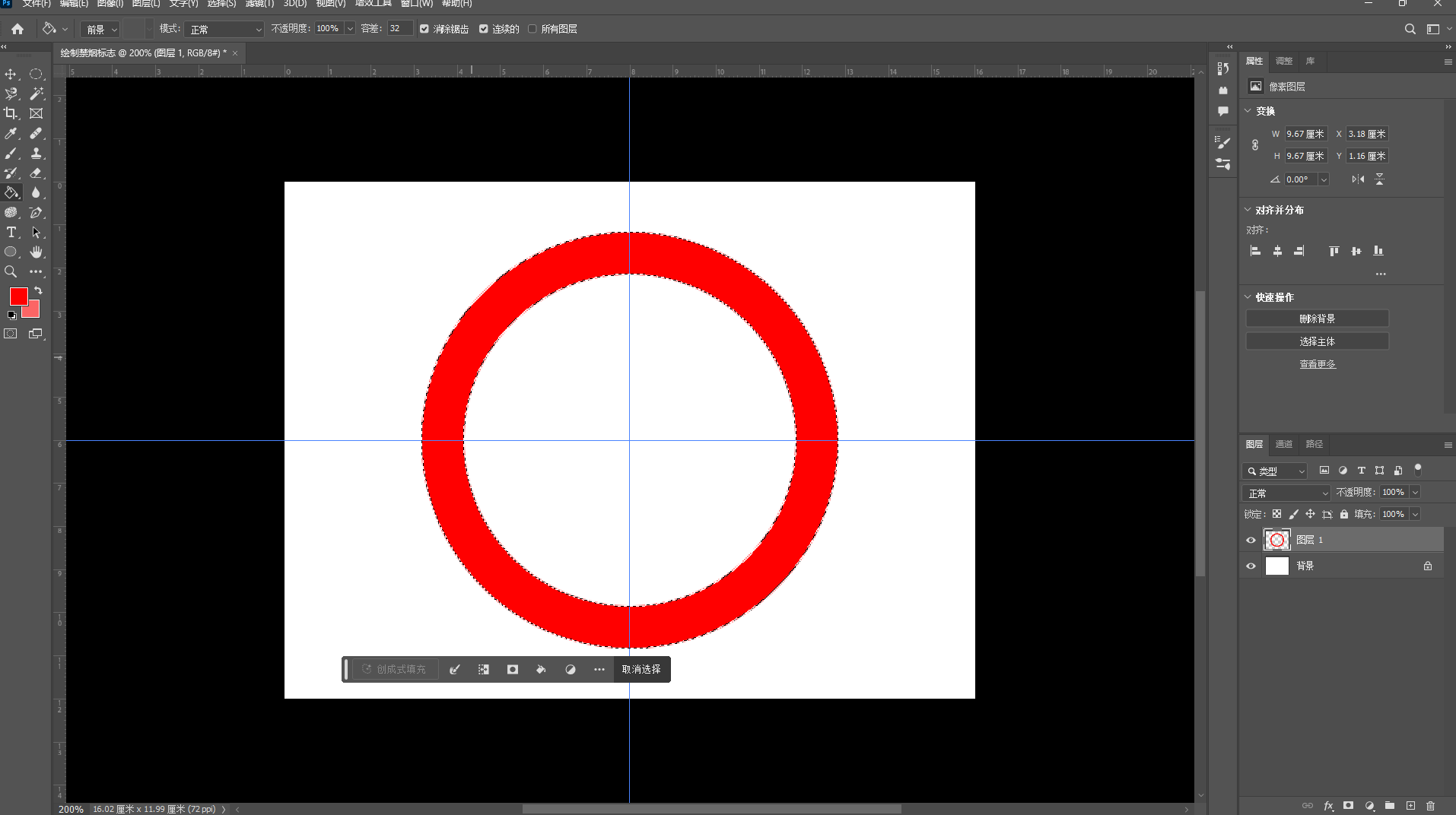Click invert selection icon in floating taskbar
Screen dimensions: 1456x815
483,670
